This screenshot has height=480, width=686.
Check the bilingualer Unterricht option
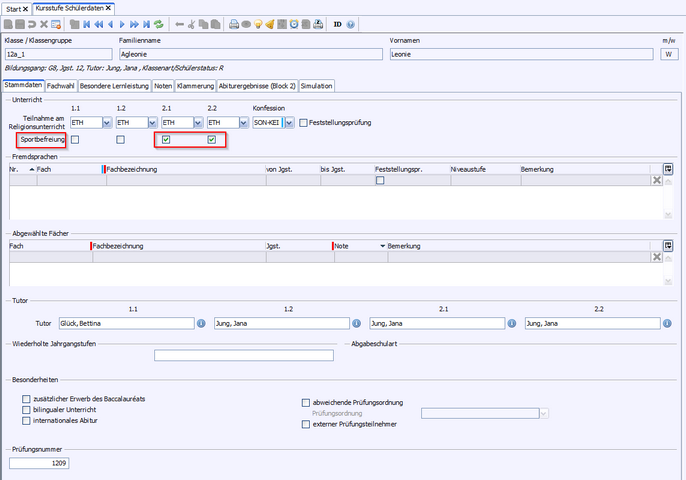point(27,409)
